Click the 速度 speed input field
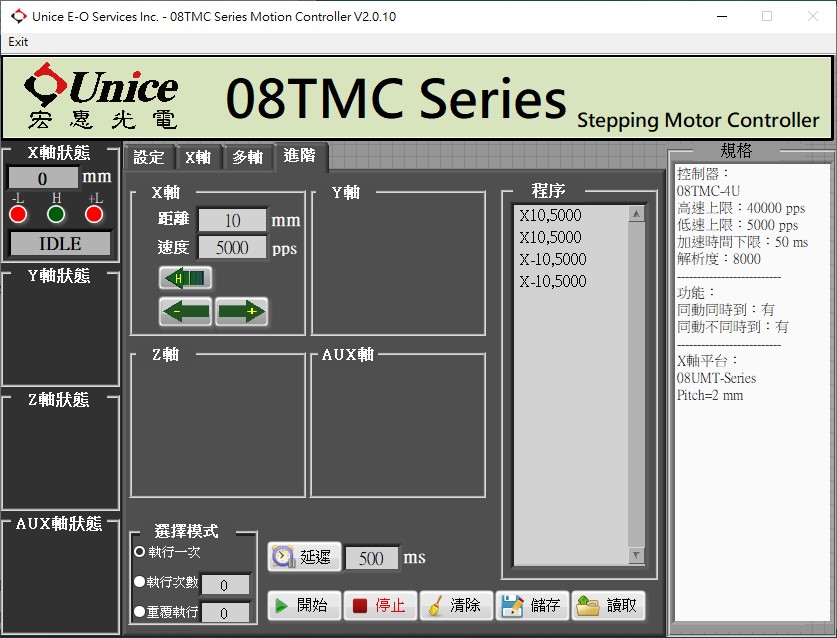This screenshot has height=638, width=837. point(232,248)
